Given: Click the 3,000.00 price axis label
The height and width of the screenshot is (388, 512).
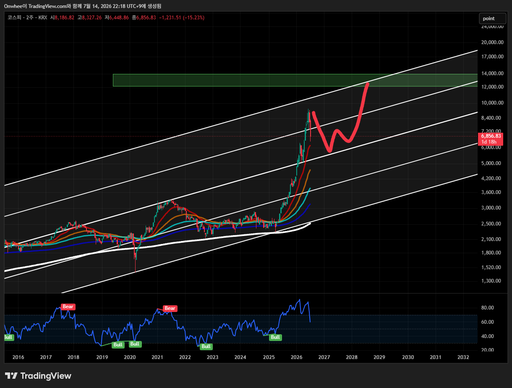Looking at the screenshot, I should (491, 207).
